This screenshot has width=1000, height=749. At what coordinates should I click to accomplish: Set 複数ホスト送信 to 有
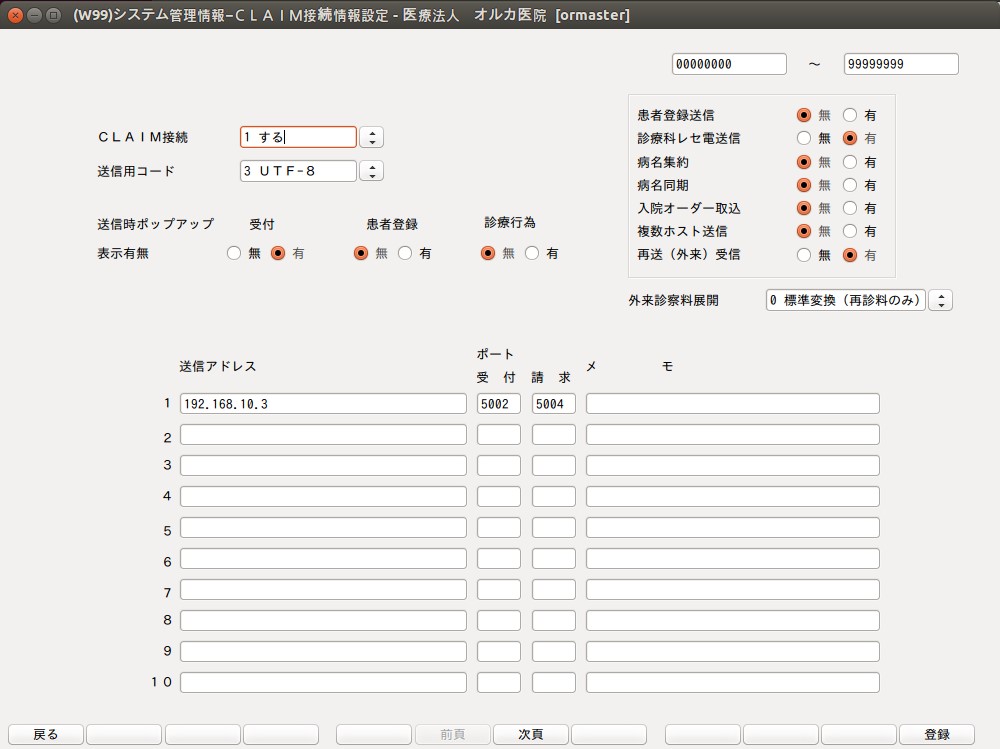pos(849,231)
